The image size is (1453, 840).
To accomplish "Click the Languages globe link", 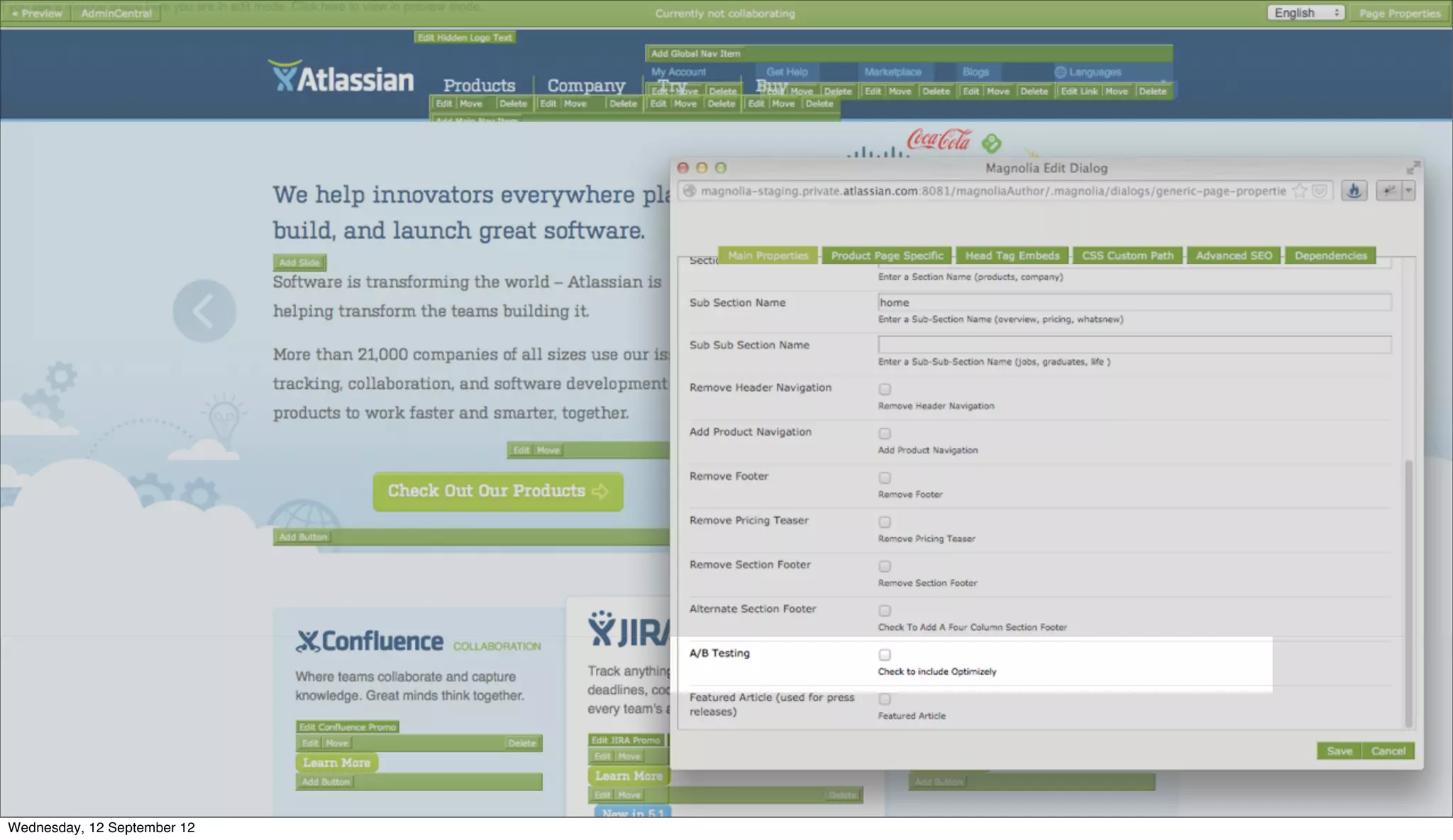I will pos(1088,72).
